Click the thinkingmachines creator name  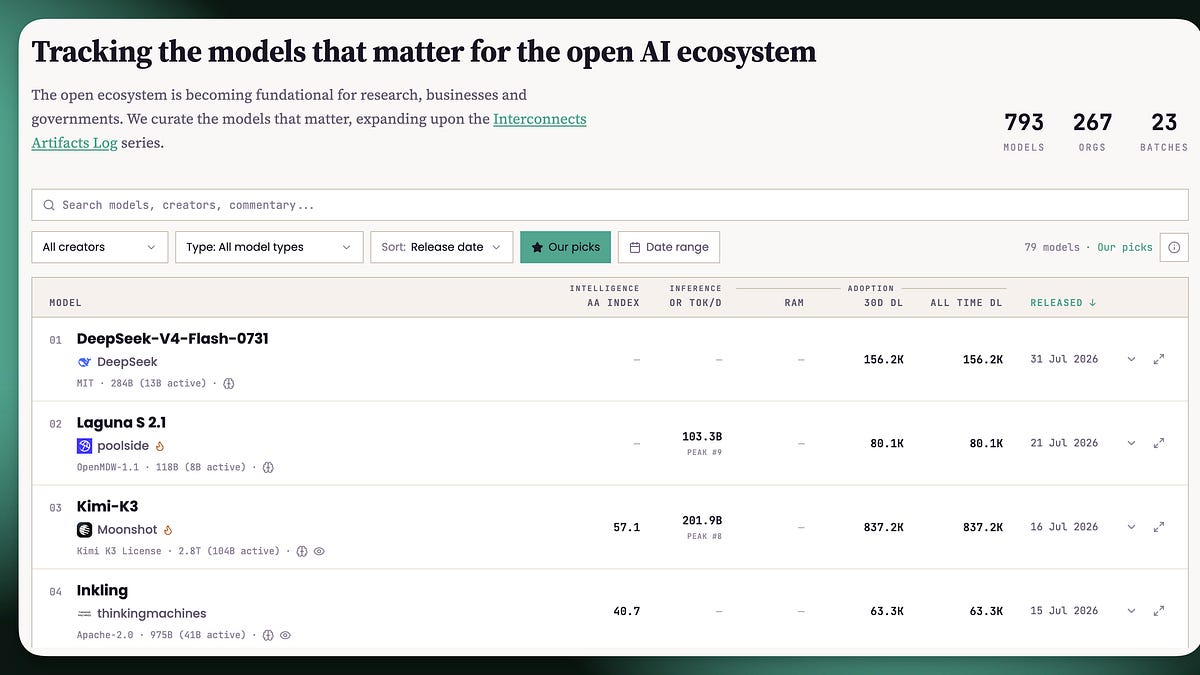(152, 614)
